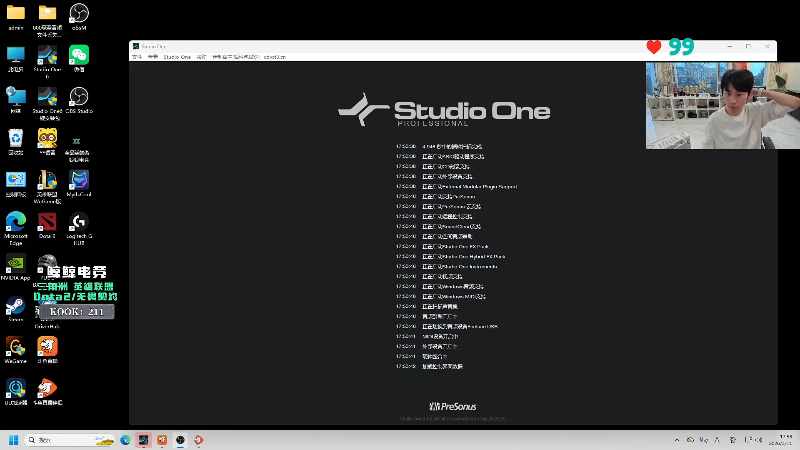Open the menu right of 'Studio One' in the menu bar
The image size is (800, 450).
pos(201,57)
